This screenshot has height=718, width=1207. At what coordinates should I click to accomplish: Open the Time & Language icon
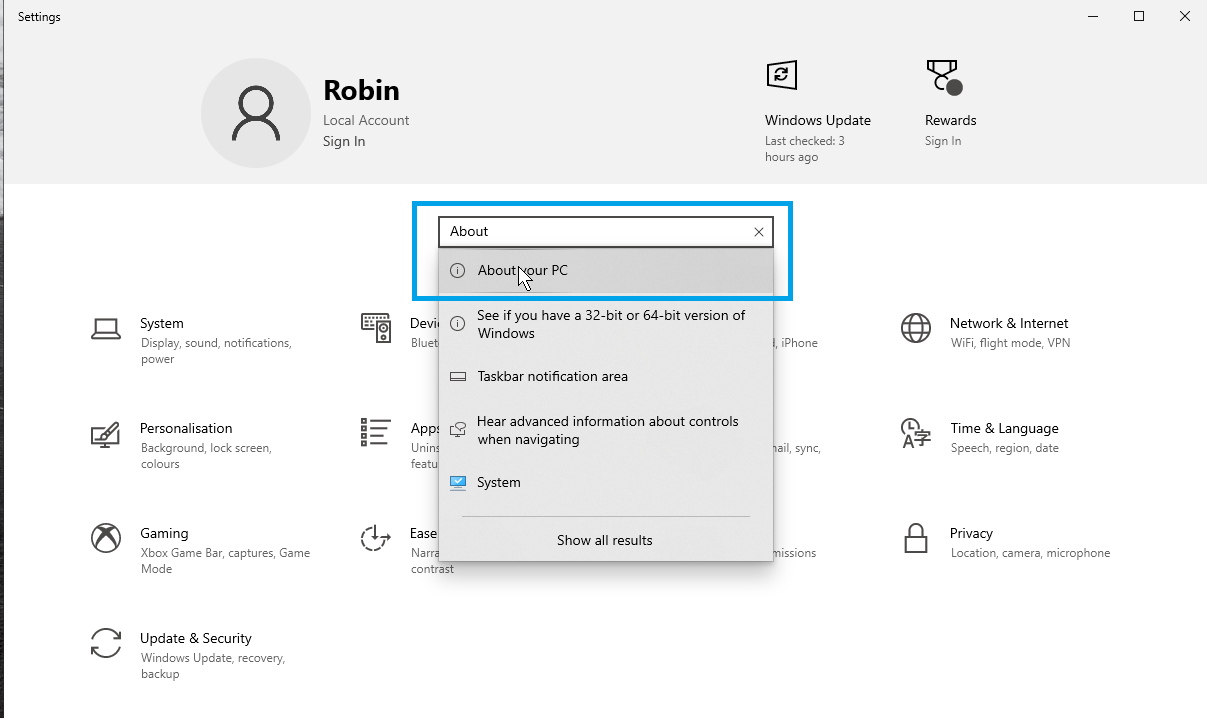click(x=916, y=433)
